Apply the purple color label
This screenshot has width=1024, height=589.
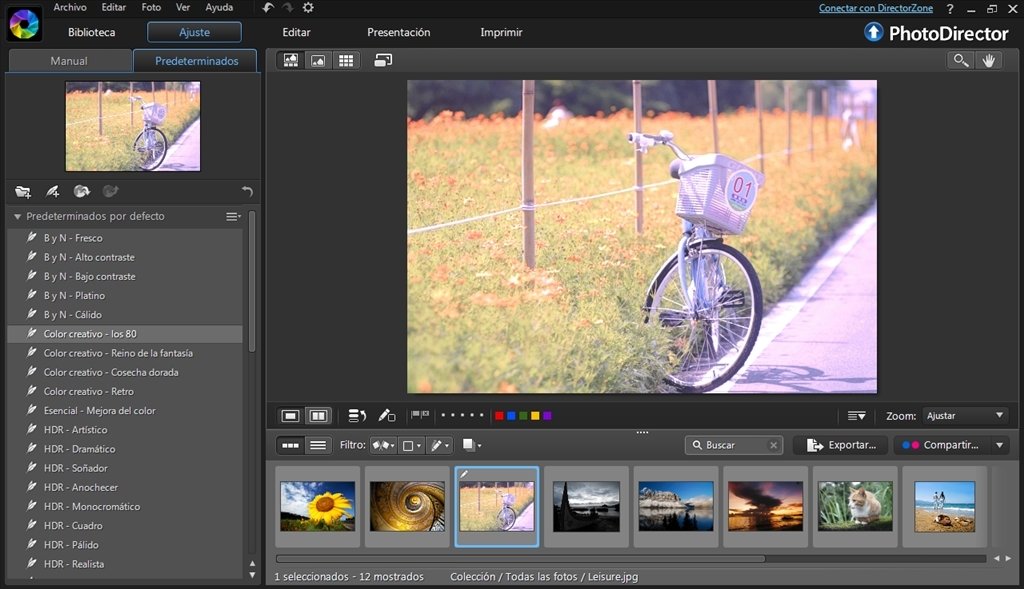point(547,415)
